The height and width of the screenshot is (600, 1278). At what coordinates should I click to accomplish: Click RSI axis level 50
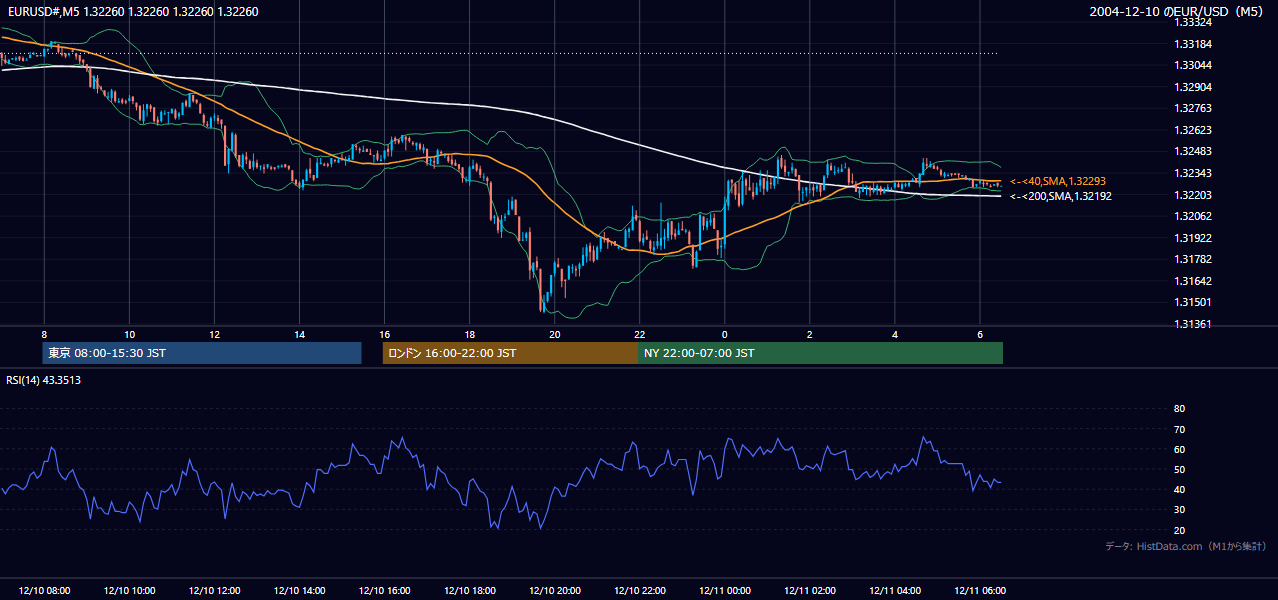[1179, 469]
